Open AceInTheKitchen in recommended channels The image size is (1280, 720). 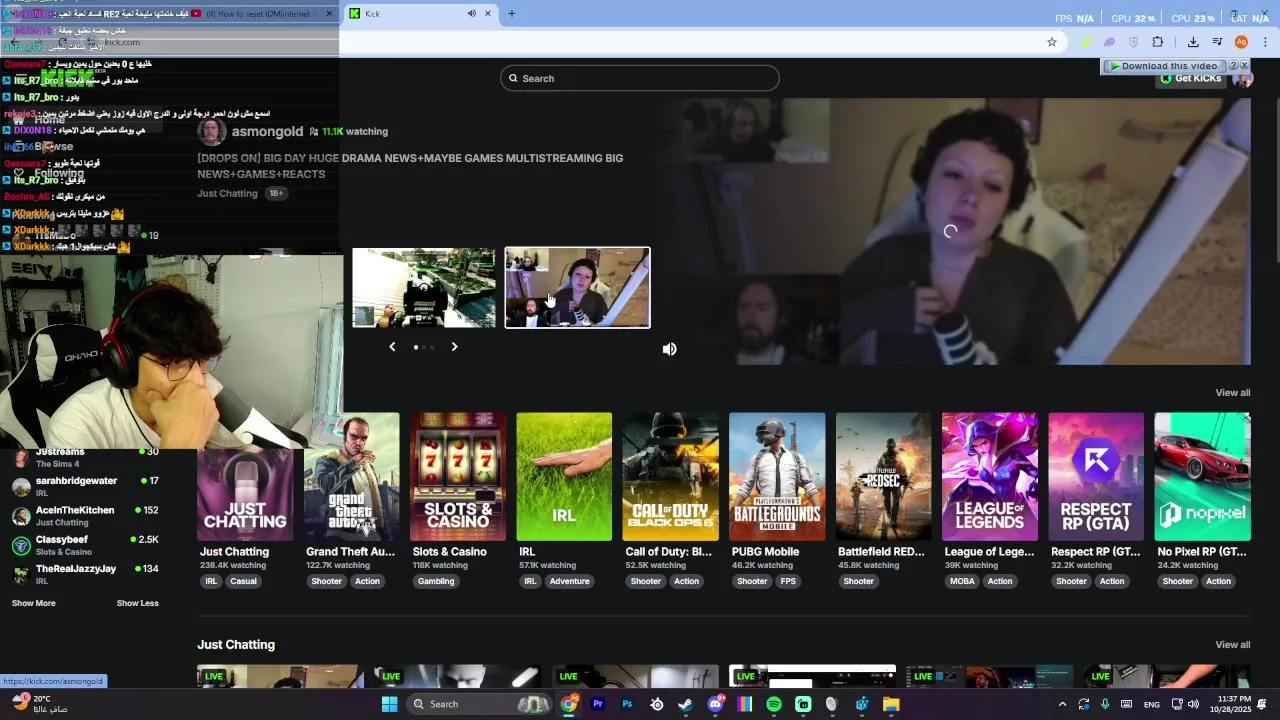point(85,516)
